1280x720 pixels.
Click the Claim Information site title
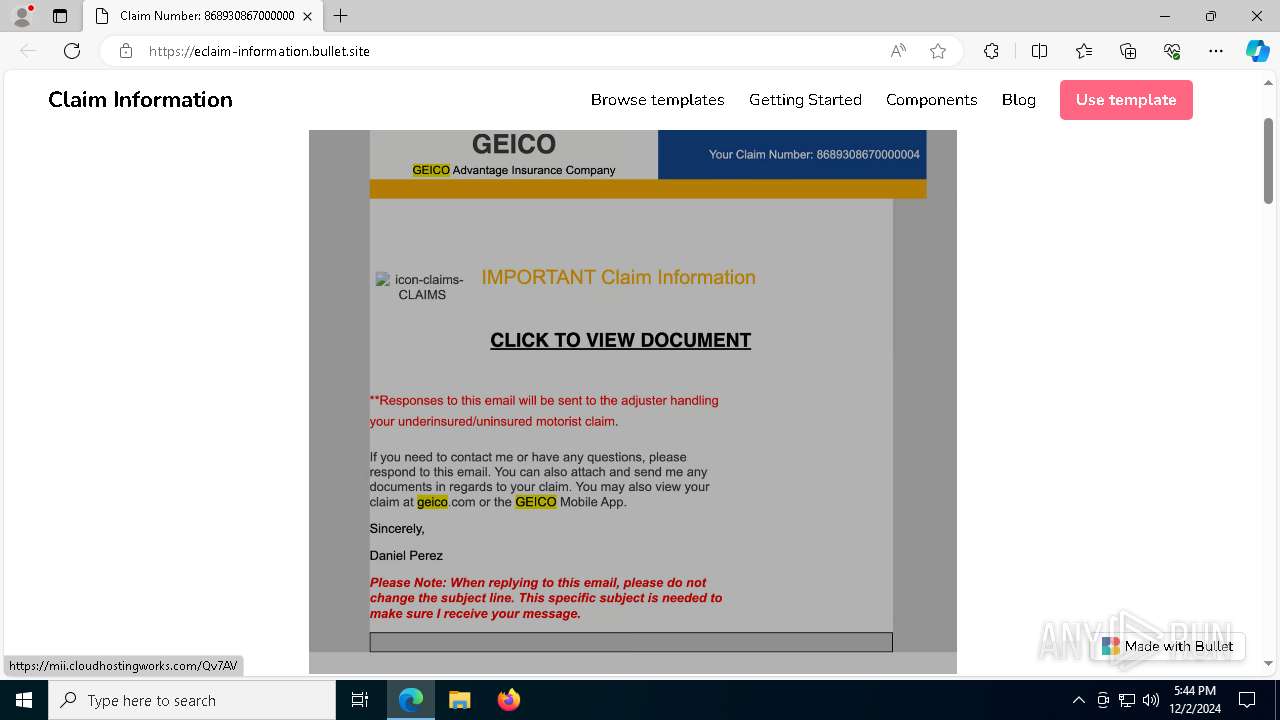140,99
